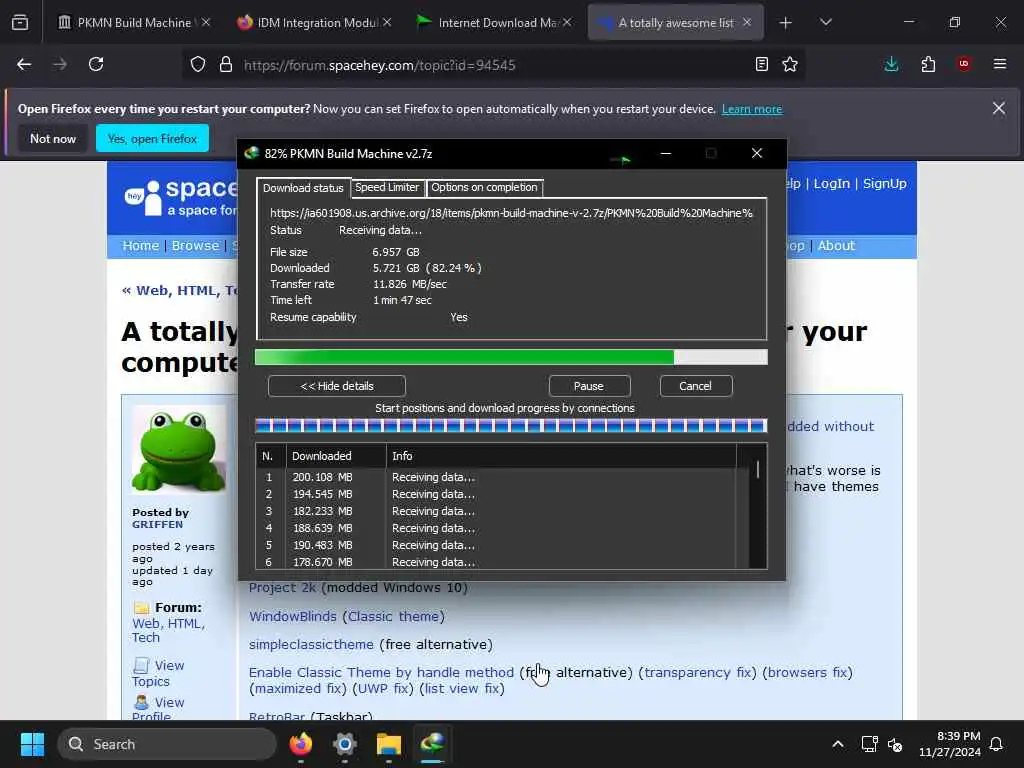Open File Explorer from the taskbar

click(x=389, y=744)
